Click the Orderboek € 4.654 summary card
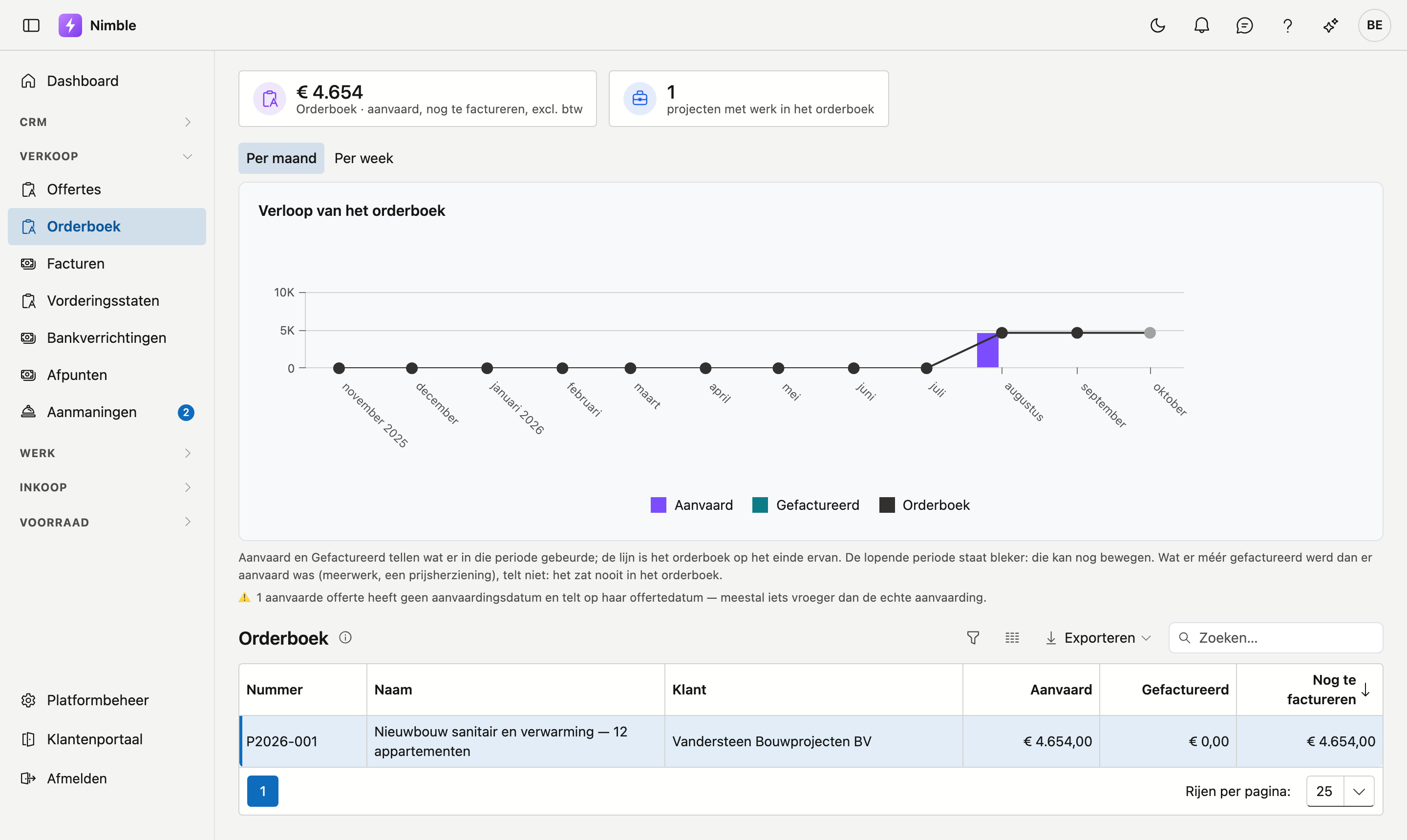 coord(417,99)
